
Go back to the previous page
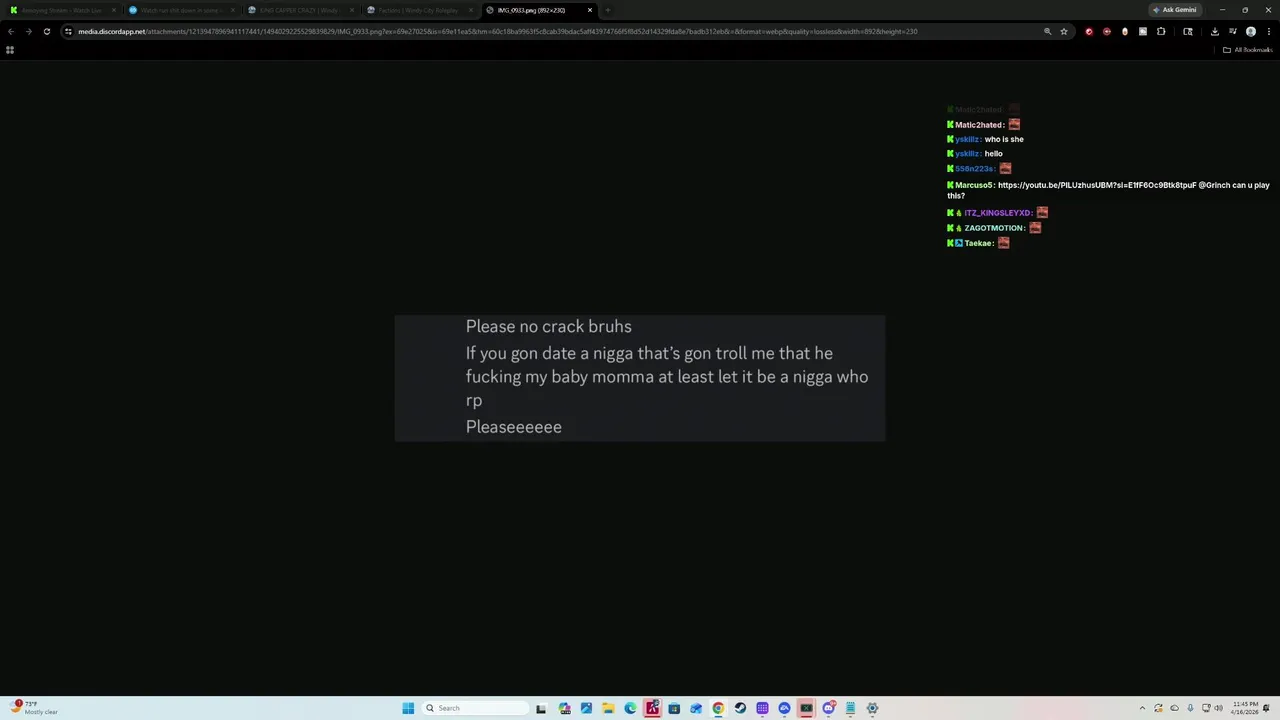pos(11,31)
